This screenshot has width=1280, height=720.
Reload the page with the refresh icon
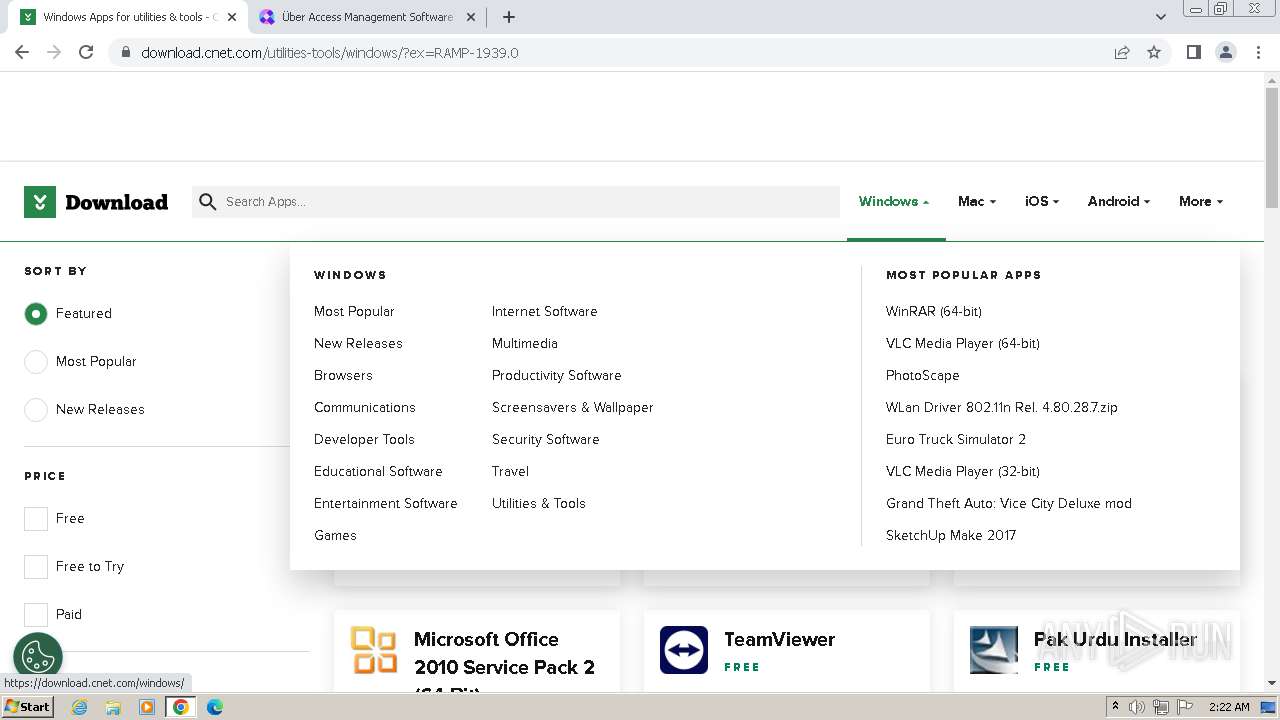pos(86,52)
